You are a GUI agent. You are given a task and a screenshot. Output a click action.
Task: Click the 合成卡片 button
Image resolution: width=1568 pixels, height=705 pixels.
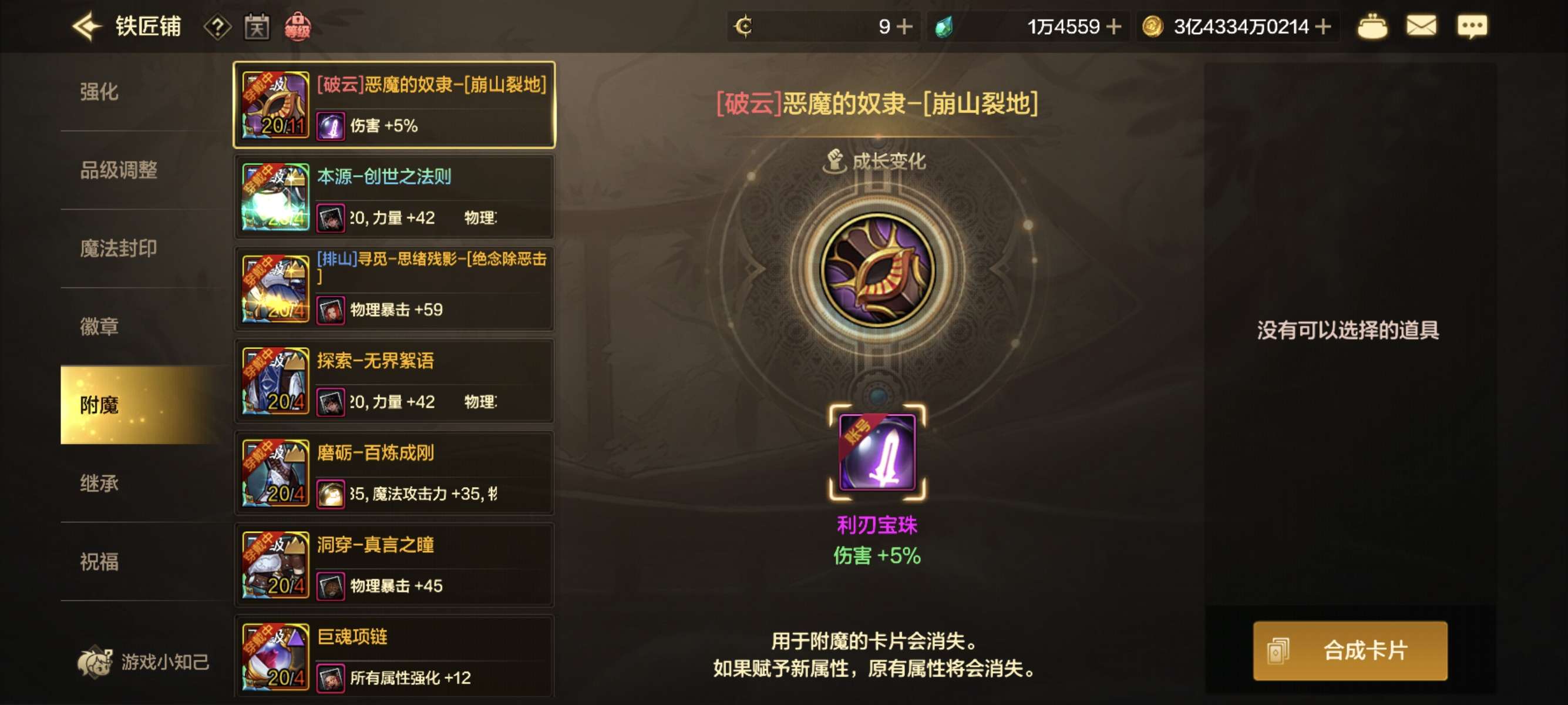click(x=1350, y=650)
